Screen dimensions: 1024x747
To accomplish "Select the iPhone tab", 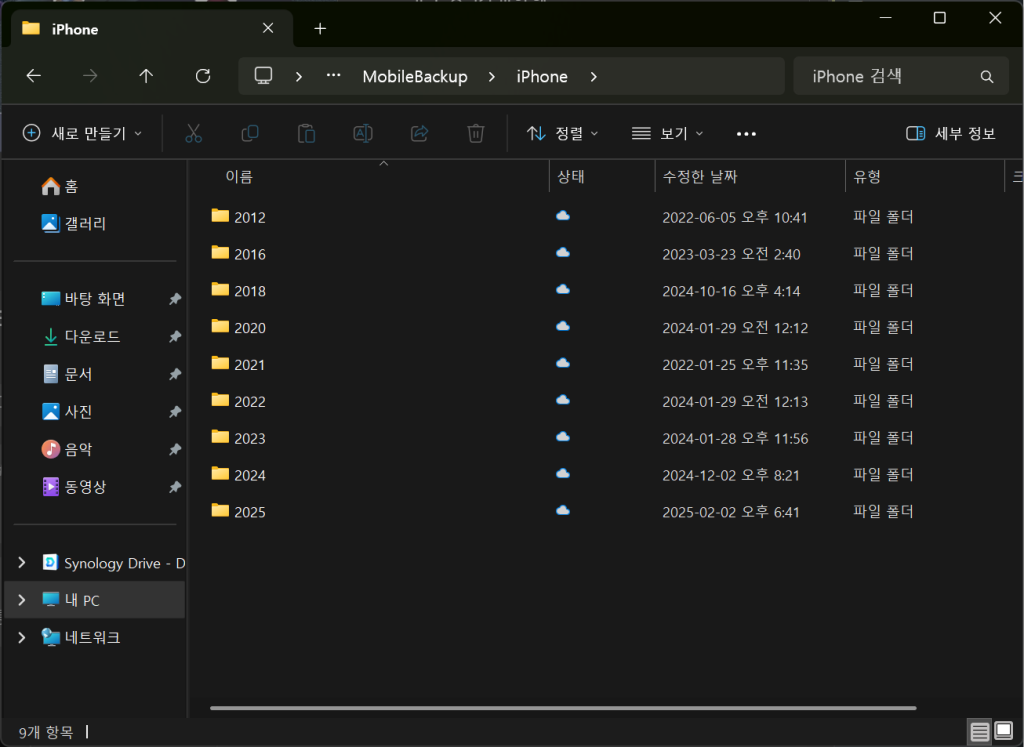I will (152, 28).
